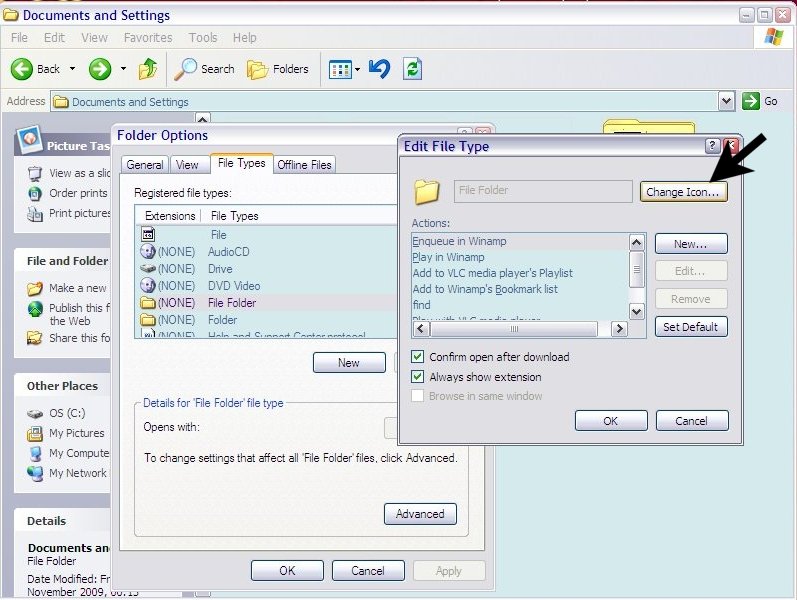Toggle Always show extension checkbox
This screenshot has width=797, height=600.
[x=417, y=377]
